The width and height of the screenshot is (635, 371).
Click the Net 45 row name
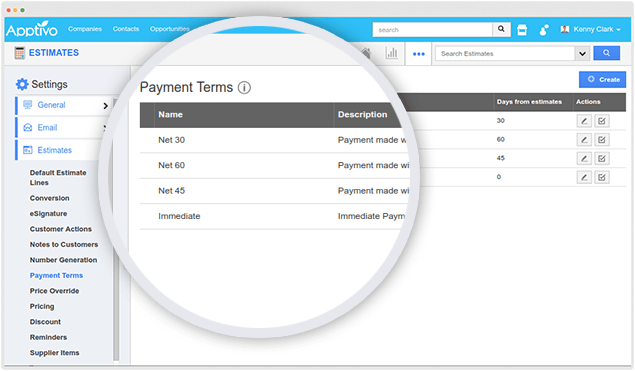click(x=171, y=191)
